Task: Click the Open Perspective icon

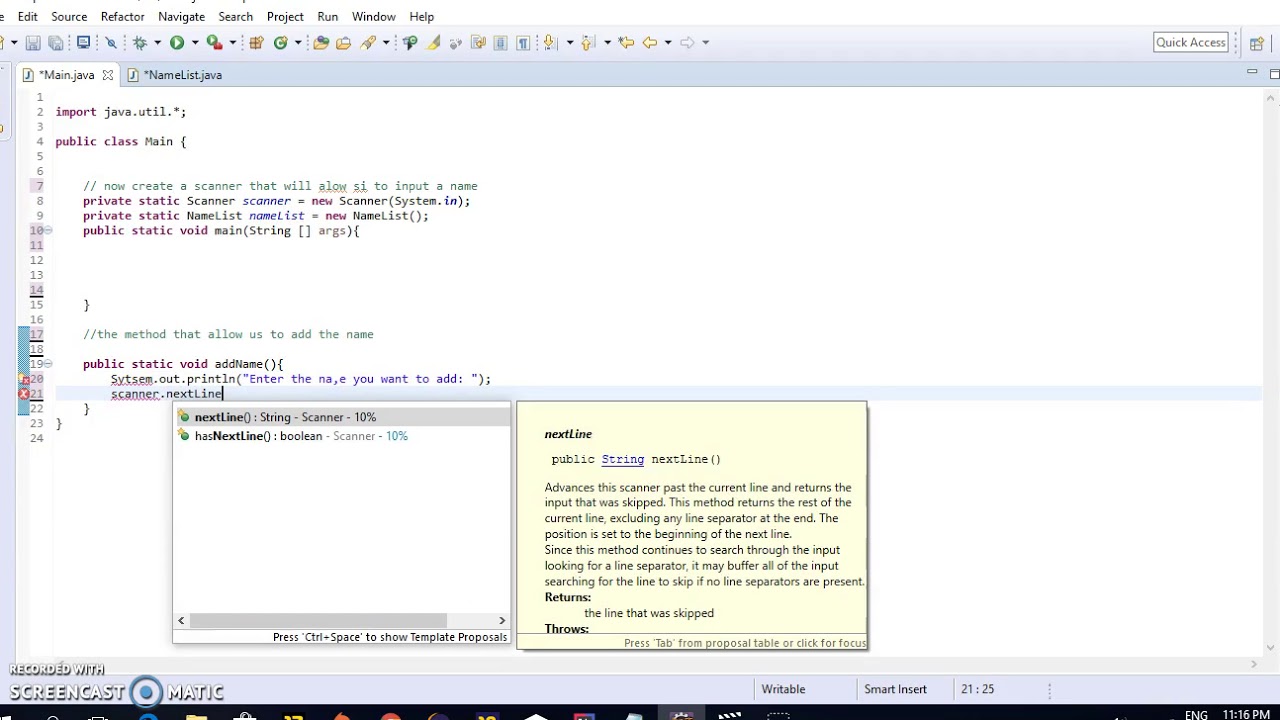Action: pos(1256,42)
